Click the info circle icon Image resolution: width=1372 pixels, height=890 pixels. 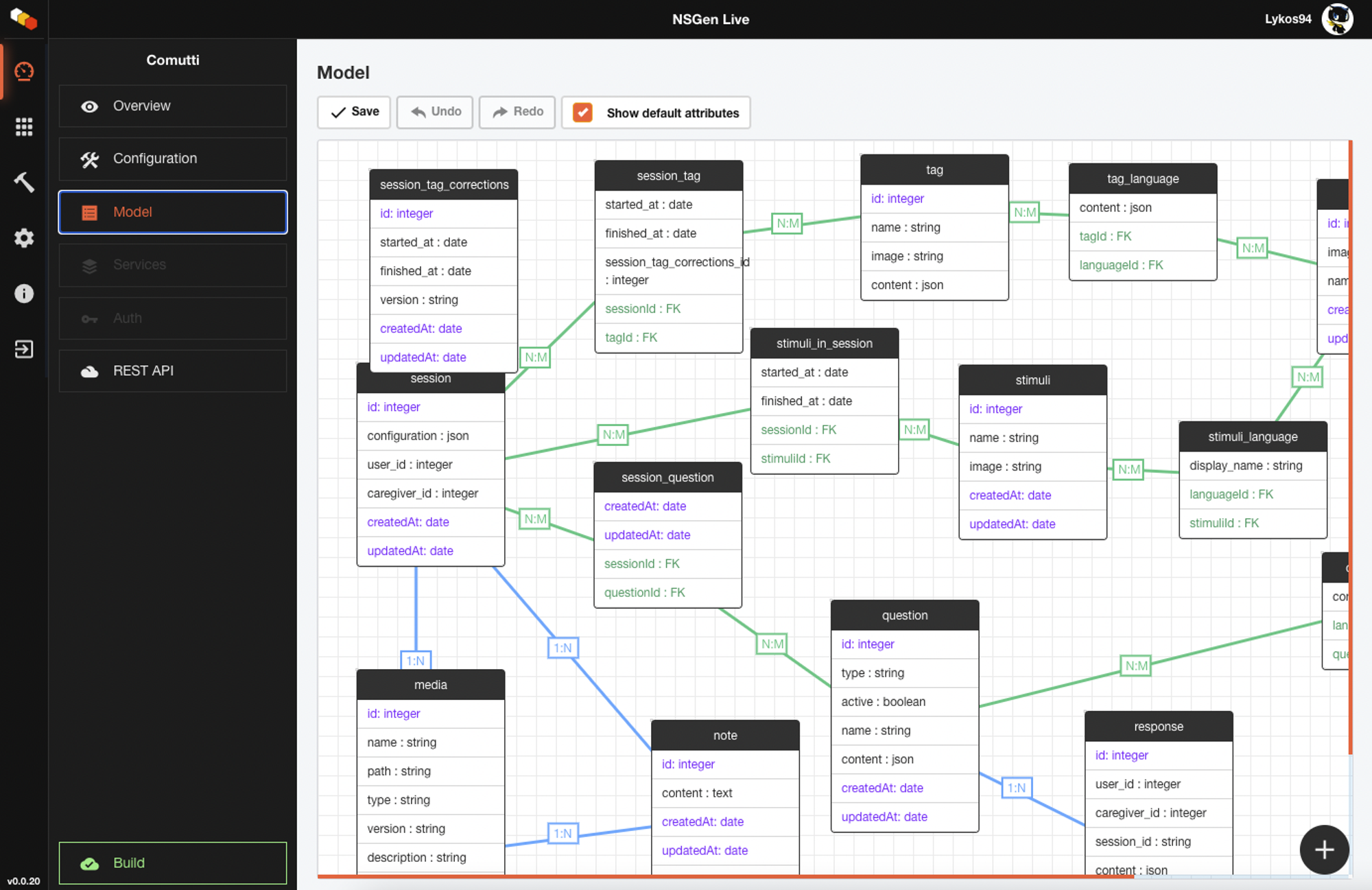tap(24, 294)
